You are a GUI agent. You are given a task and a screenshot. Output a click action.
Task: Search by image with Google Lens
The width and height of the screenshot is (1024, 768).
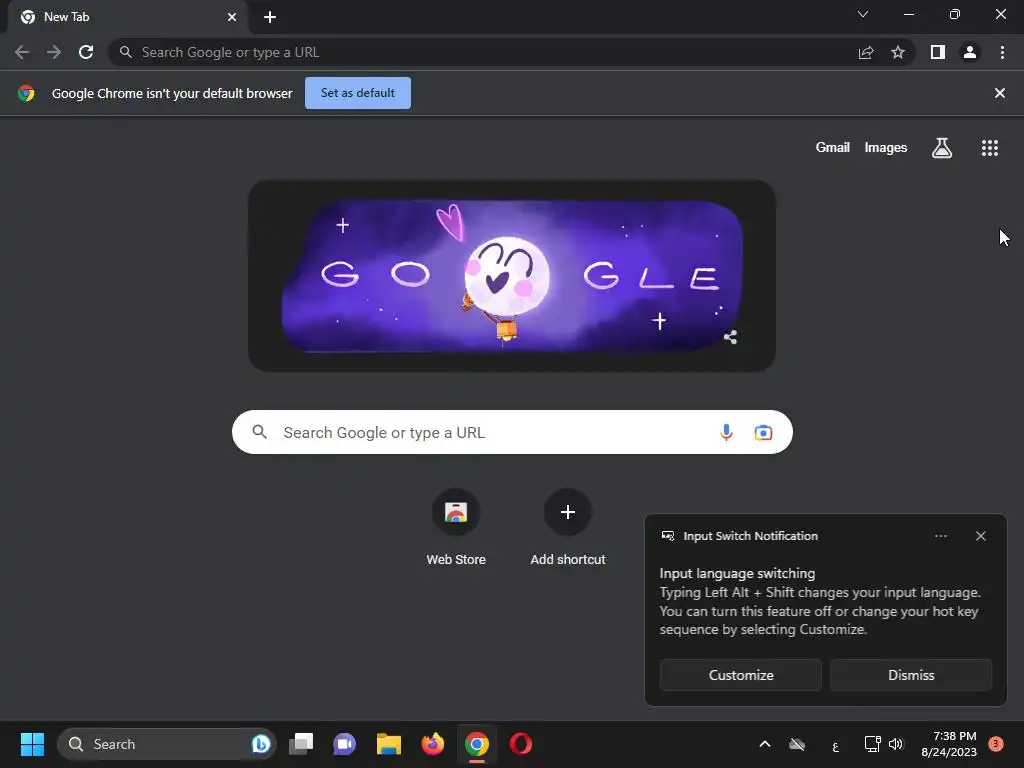click(763, 432)
